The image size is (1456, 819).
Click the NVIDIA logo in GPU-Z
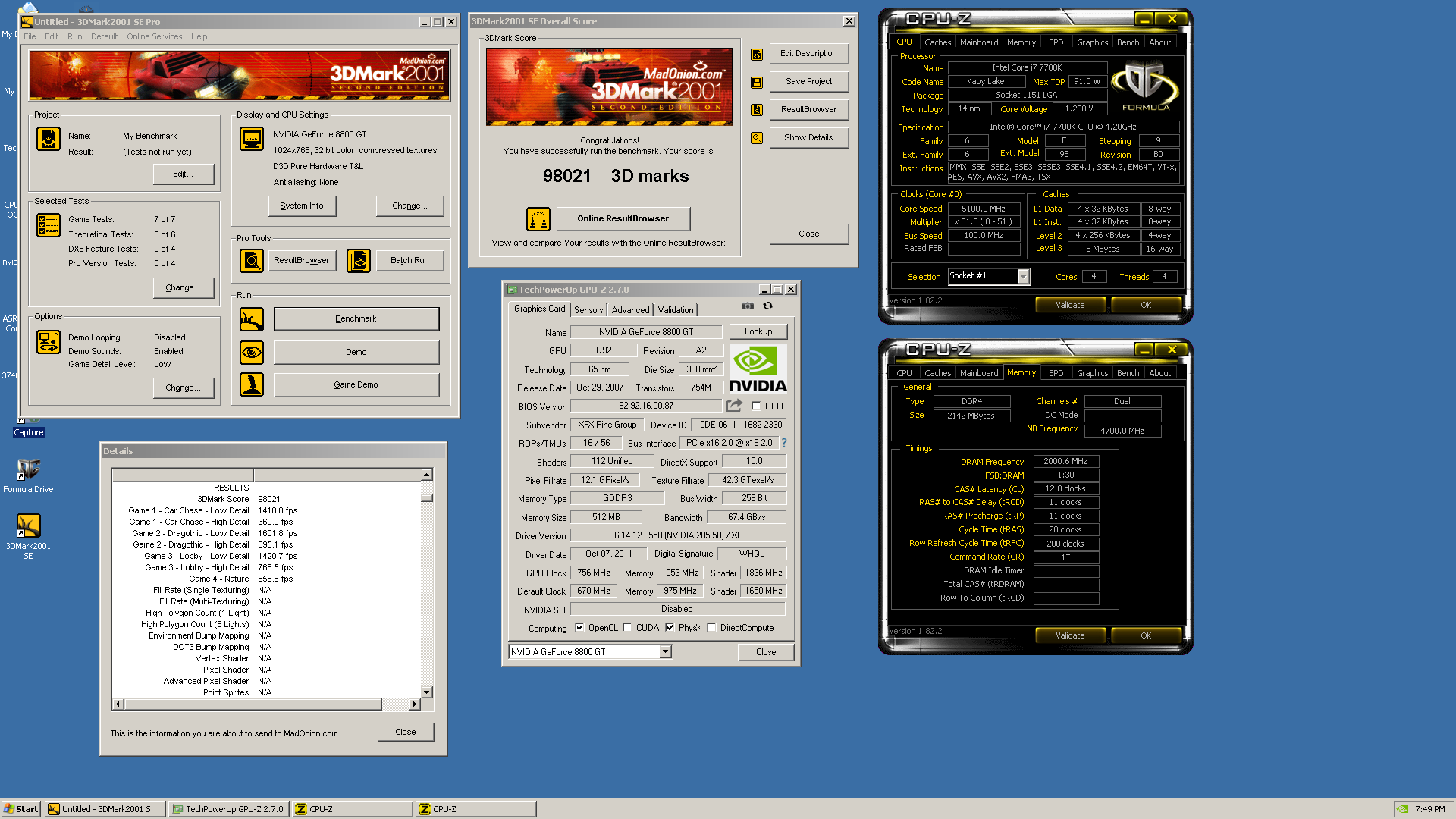tap(758, 369)
